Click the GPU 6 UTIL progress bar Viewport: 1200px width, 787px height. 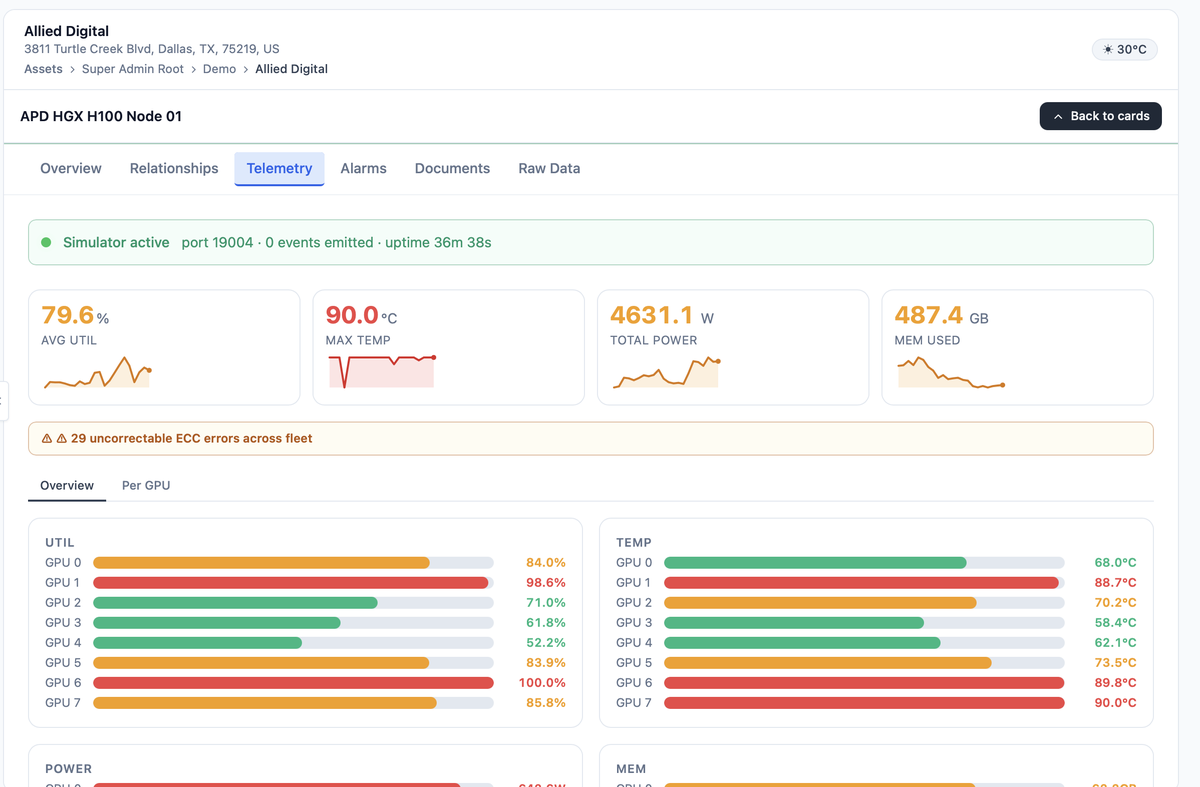click(x=293, y=683)
